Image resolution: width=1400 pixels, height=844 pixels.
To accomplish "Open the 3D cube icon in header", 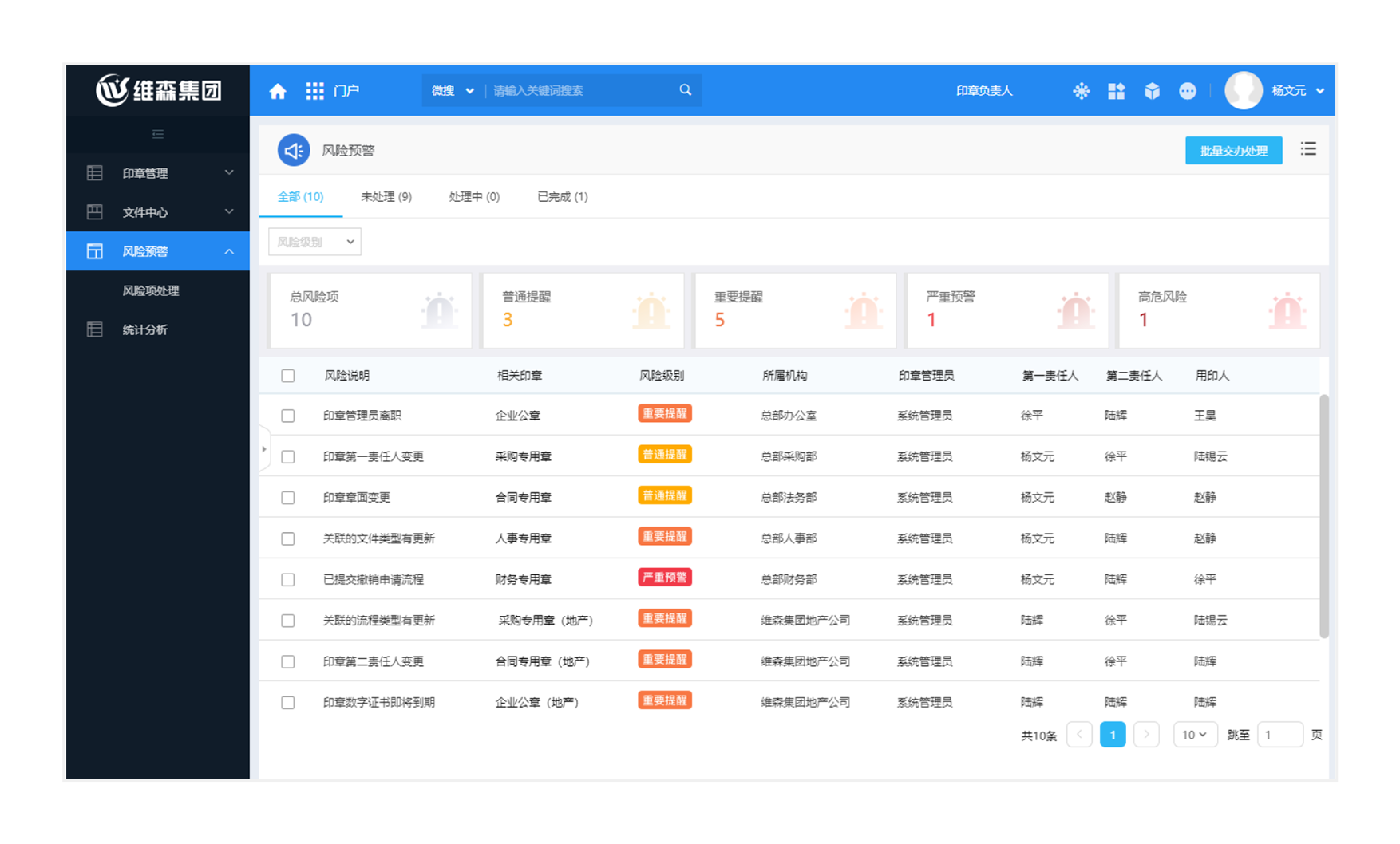I will pyautogui.click(x=1152, y=91).
